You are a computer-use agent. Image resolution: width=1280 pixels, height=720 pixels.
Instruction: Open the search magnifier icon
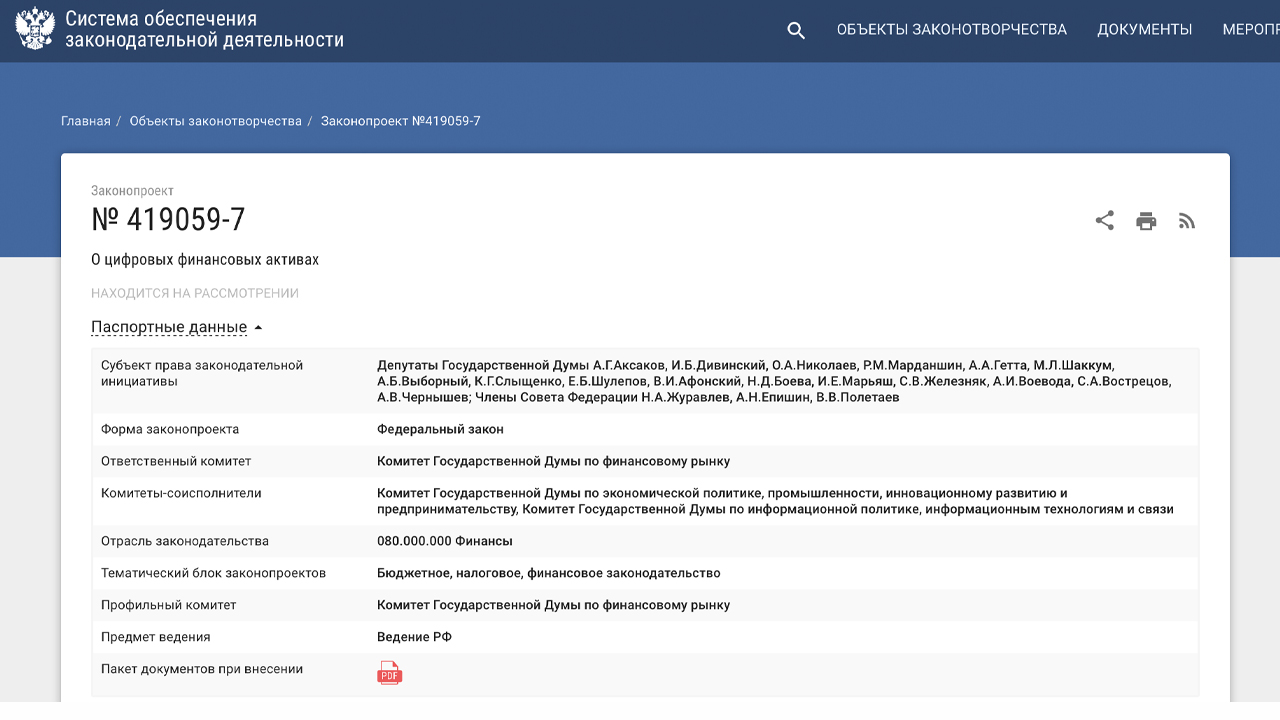[x=796, y=30]
